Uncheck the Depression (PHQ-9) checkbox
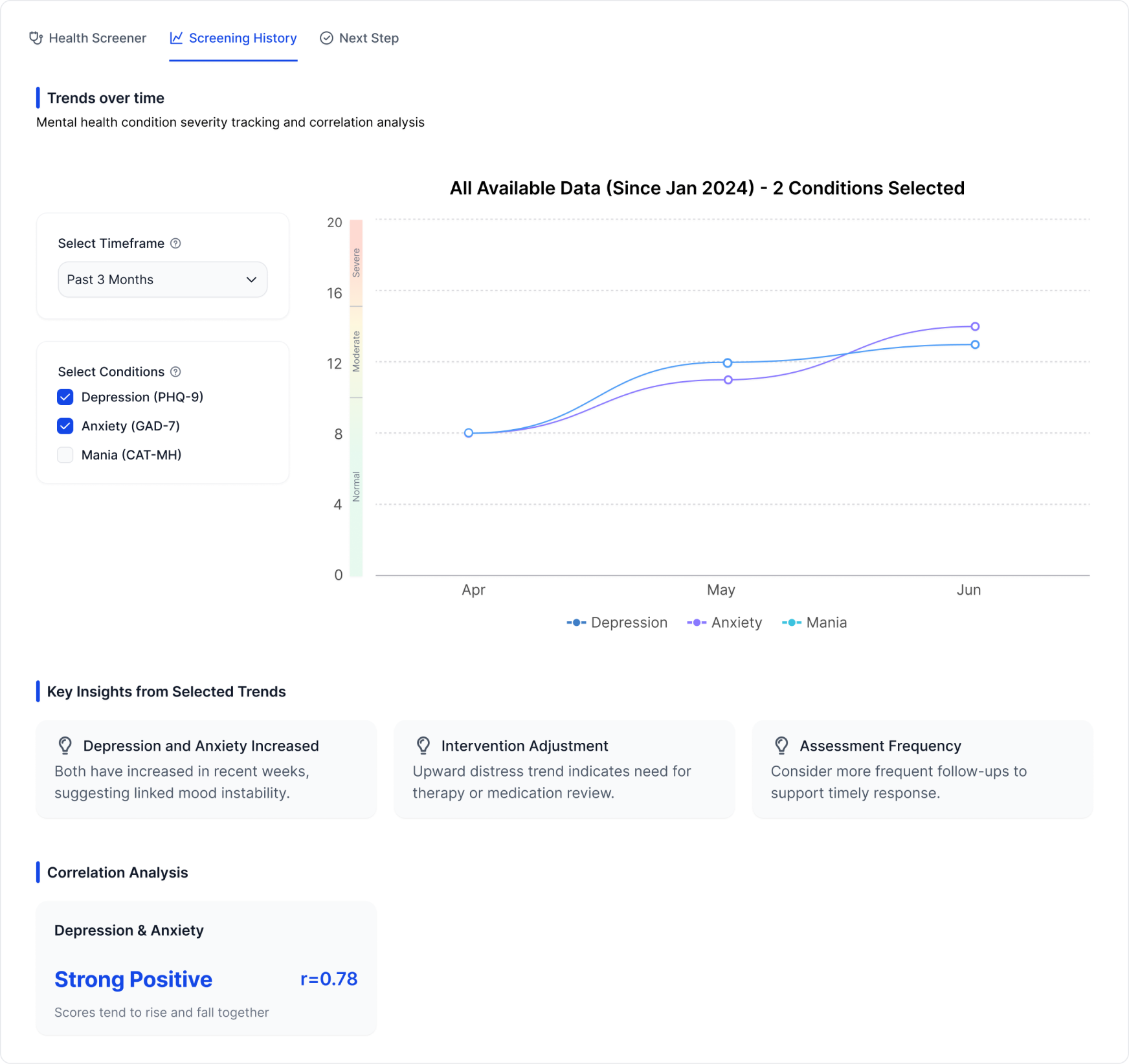 pos(65,397)
